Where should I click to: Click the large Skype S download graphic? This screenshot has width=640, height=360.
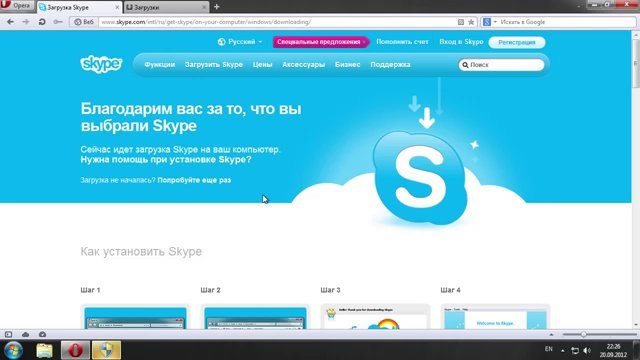pyautogui.click(x=420, y=177)
